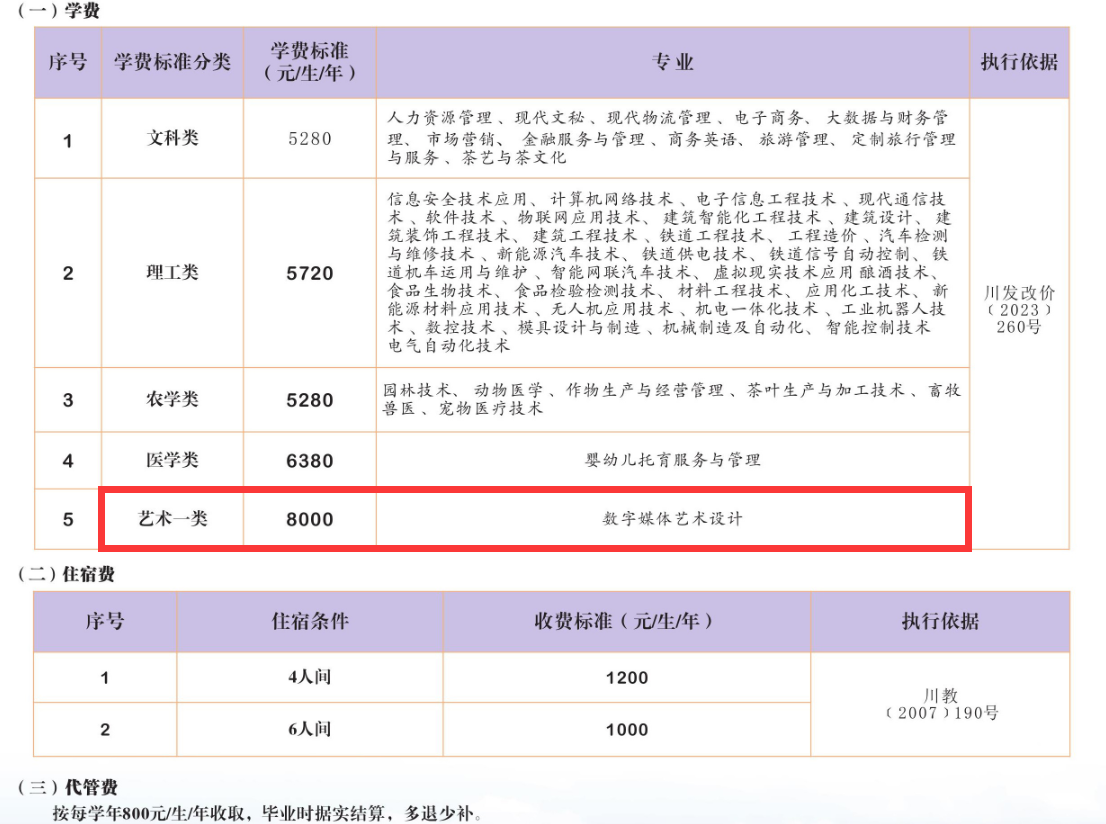Image resolution: width=1106 pixels, height=824 pixels.
Task: Select the '住宿条件' column header
Action: click(x=310, y=621)
